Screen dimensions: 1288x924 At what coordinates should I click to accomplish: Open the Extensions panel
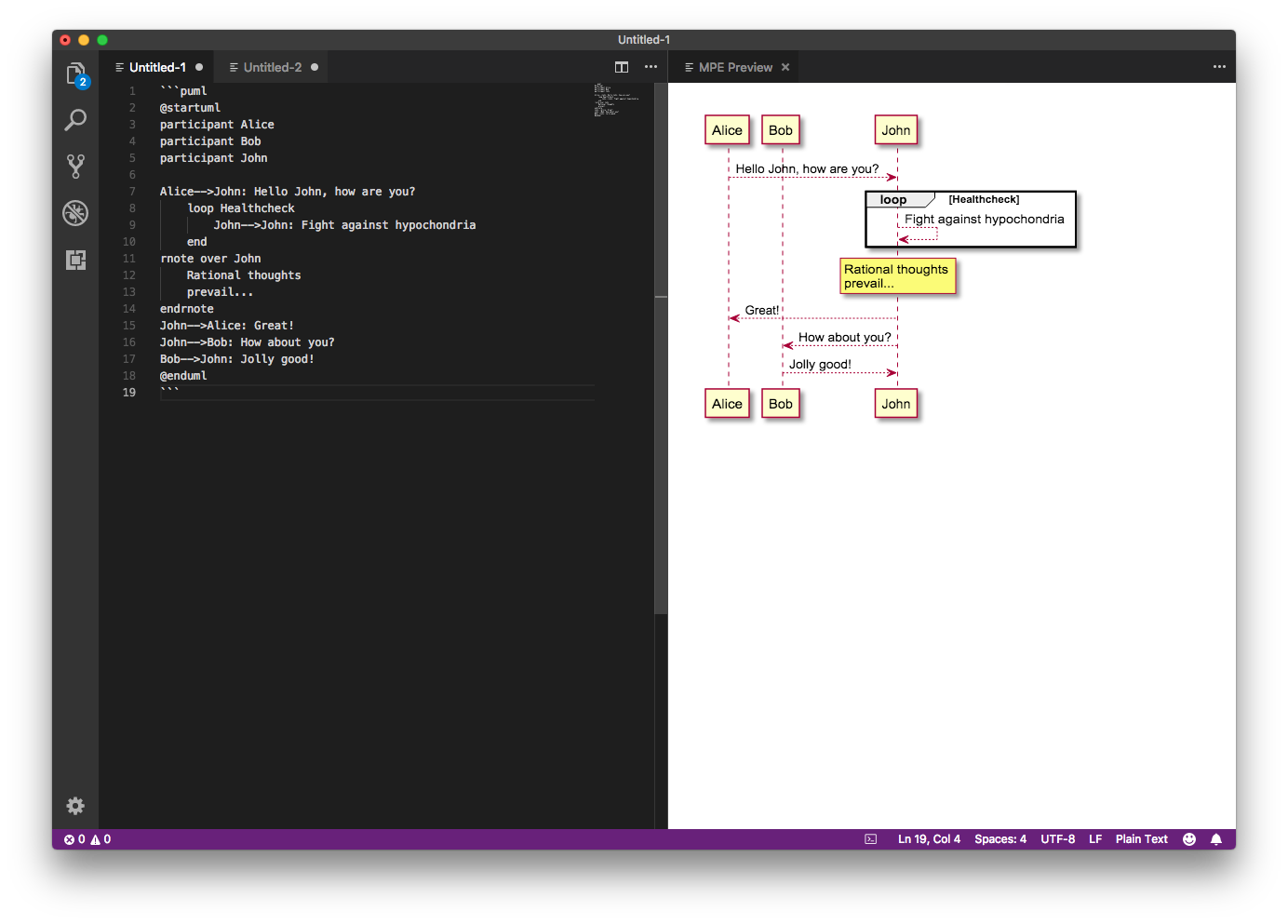[75, 260]
